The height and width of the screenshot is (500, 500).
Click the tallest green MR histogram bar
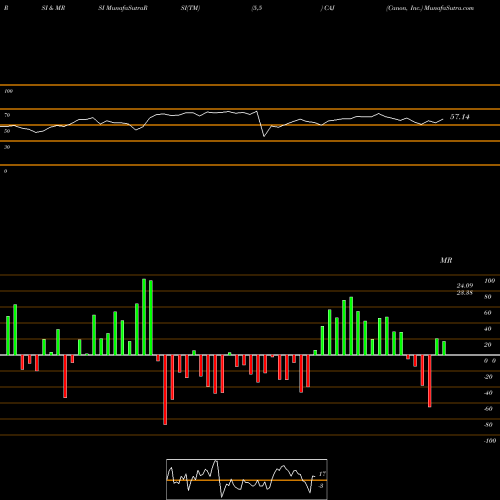point(144,317)
